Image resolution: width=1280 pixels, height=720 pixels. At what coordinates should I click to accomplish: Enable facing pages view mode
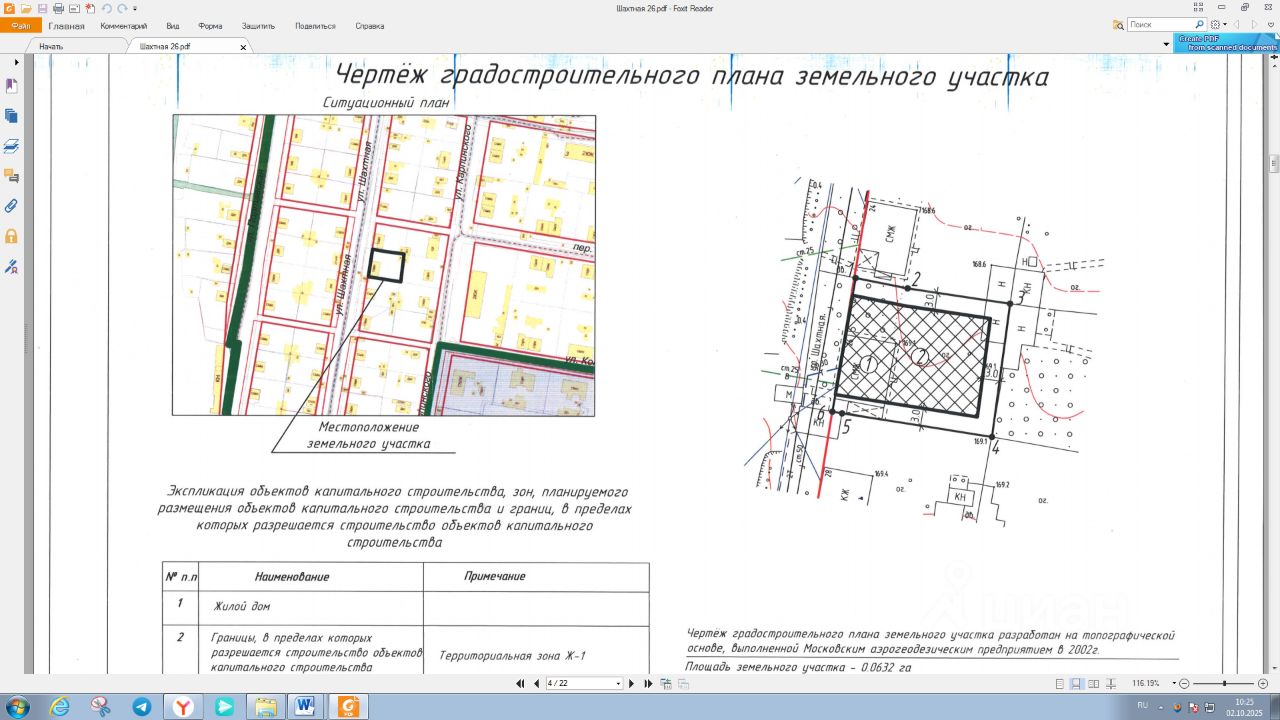click(1092, 684)
